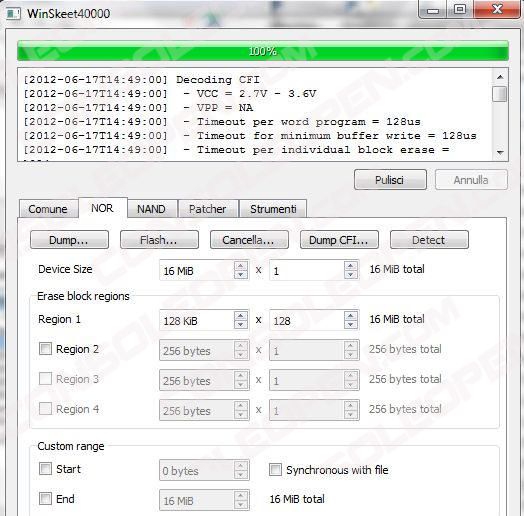Increase the device count multiplier spinner

point(351,266)
